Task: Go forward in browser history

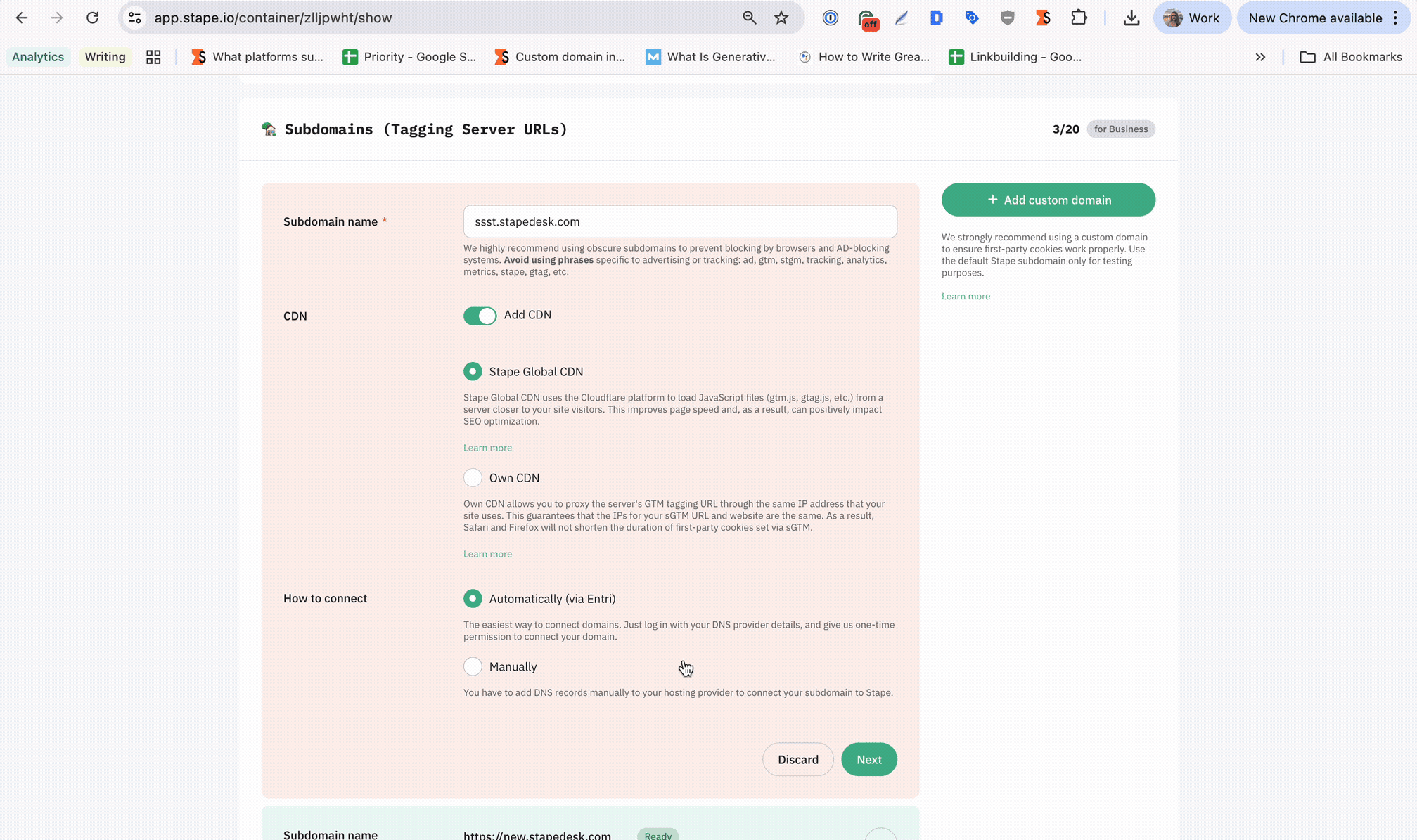Action: [x=57, y=18]
